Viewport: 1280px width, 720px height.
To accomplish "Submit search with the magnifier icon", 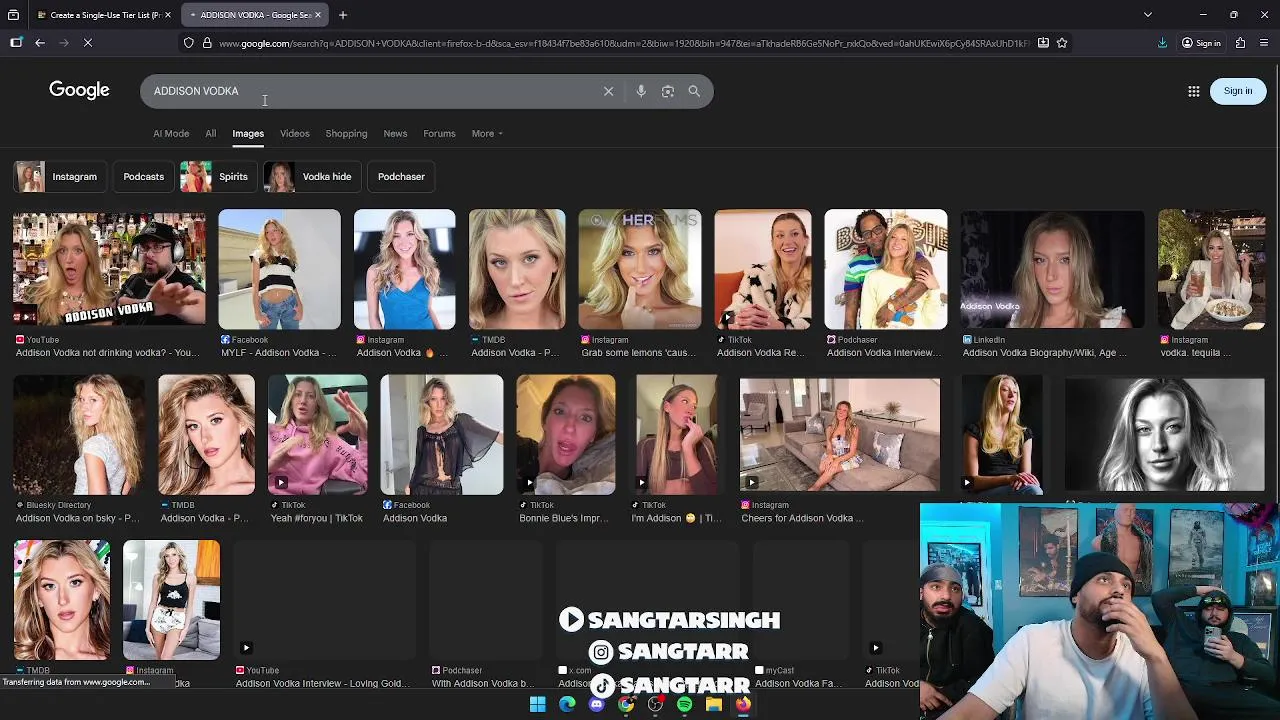I will click(694, 91).
